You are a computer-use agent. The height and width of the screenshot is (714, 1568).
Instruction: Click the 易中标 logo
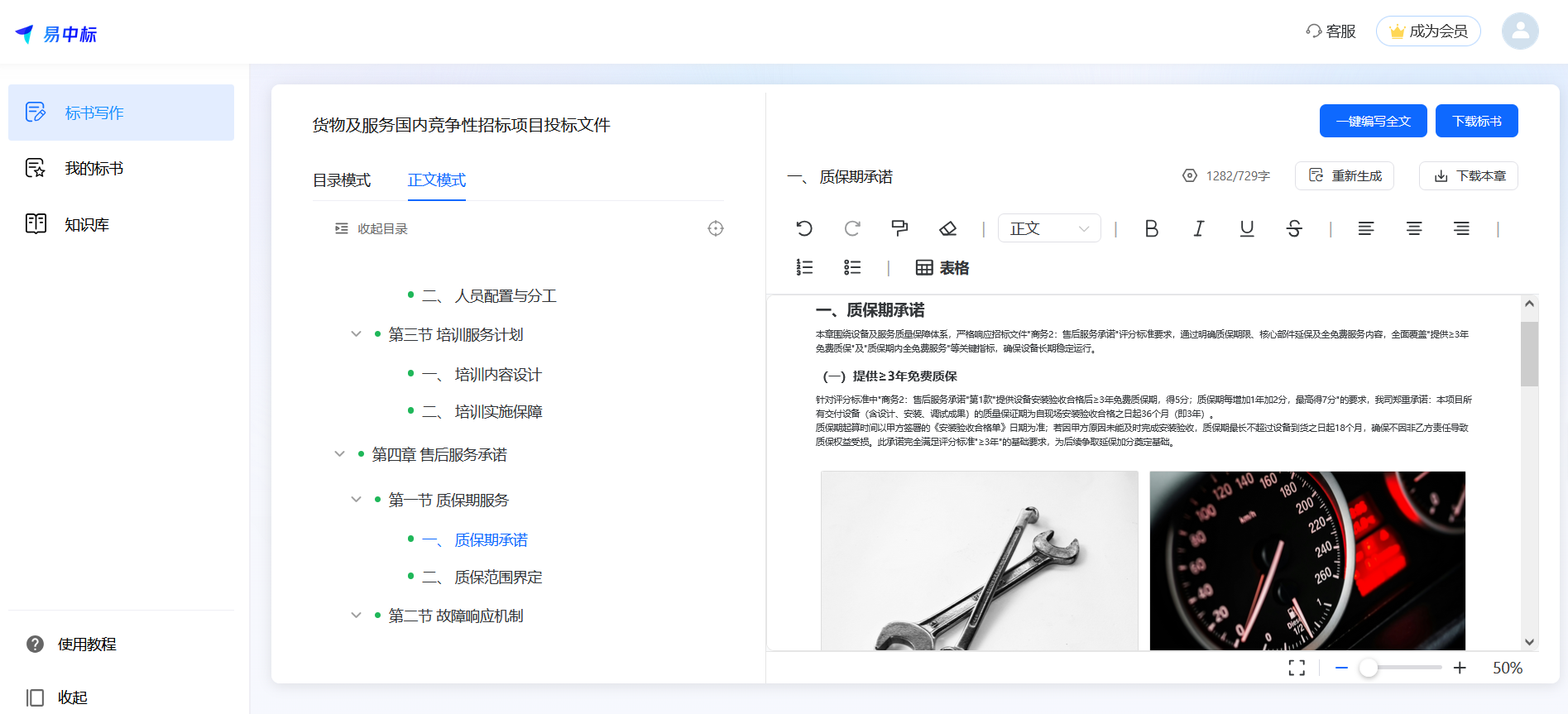(x=56, y=34)
